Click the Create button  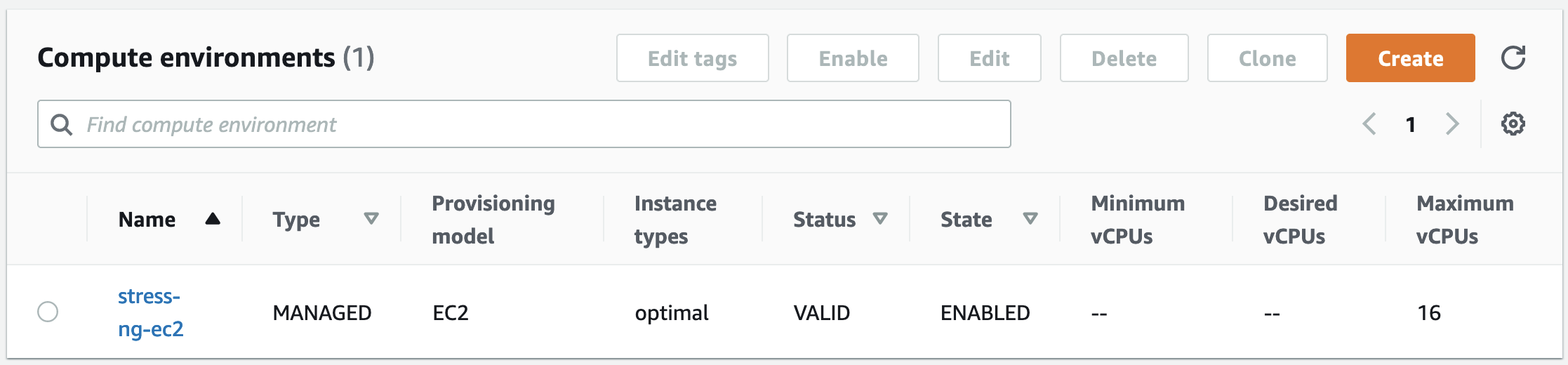1410,58
